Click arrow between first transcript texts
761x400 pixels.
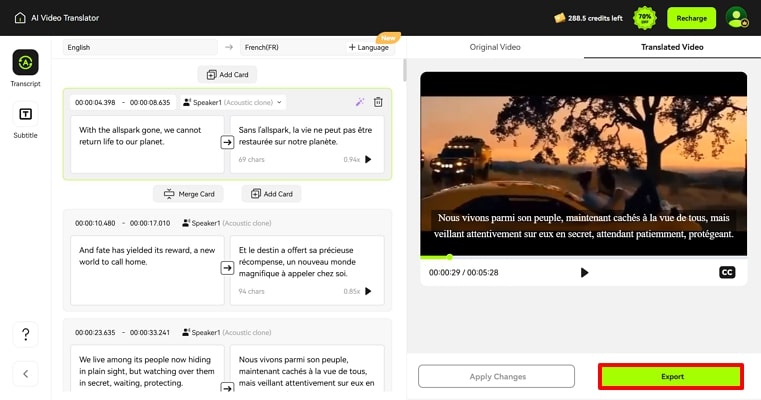(227, 142)
